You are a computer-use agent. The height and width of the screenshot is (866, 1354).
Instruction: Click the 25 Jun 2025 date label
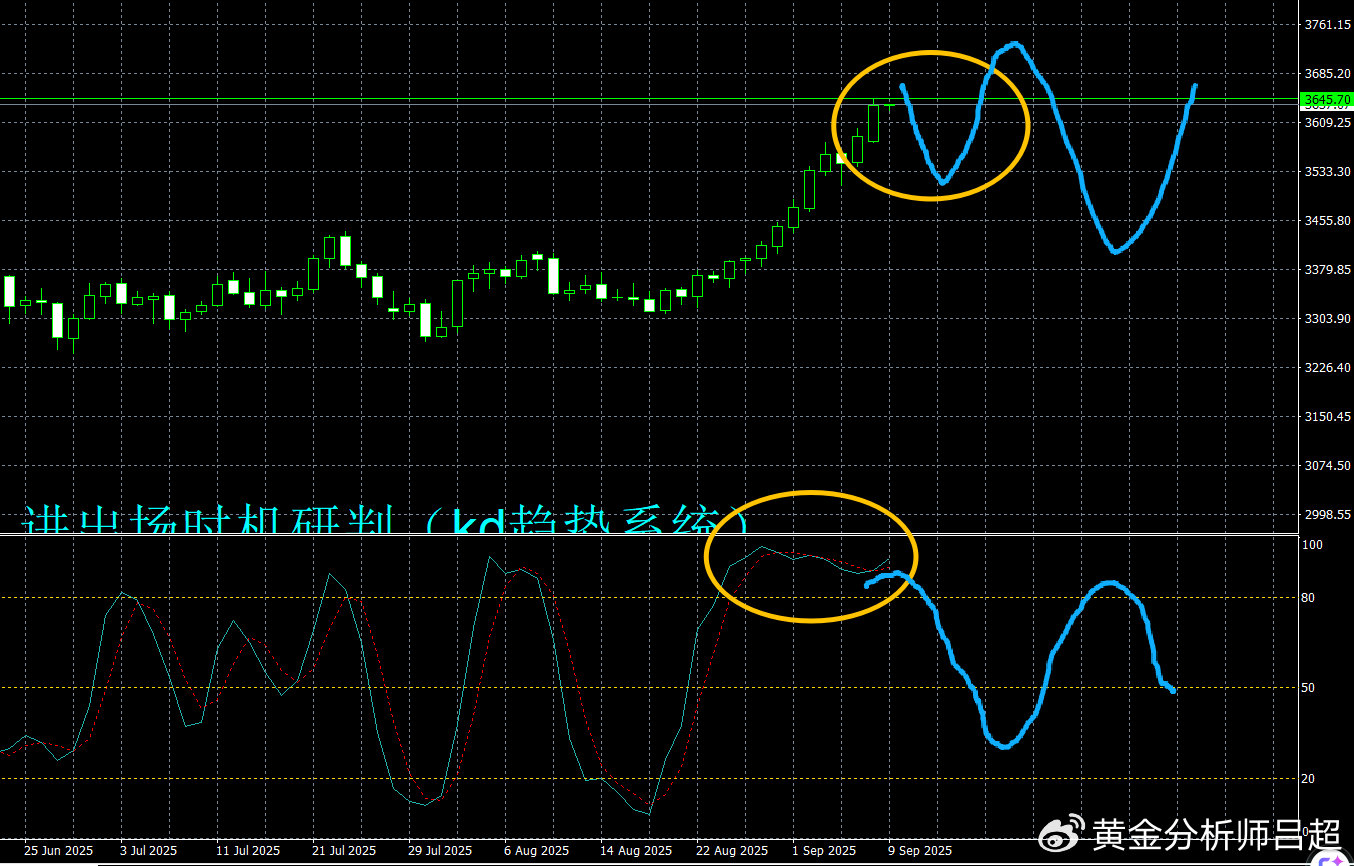point(58,851)
